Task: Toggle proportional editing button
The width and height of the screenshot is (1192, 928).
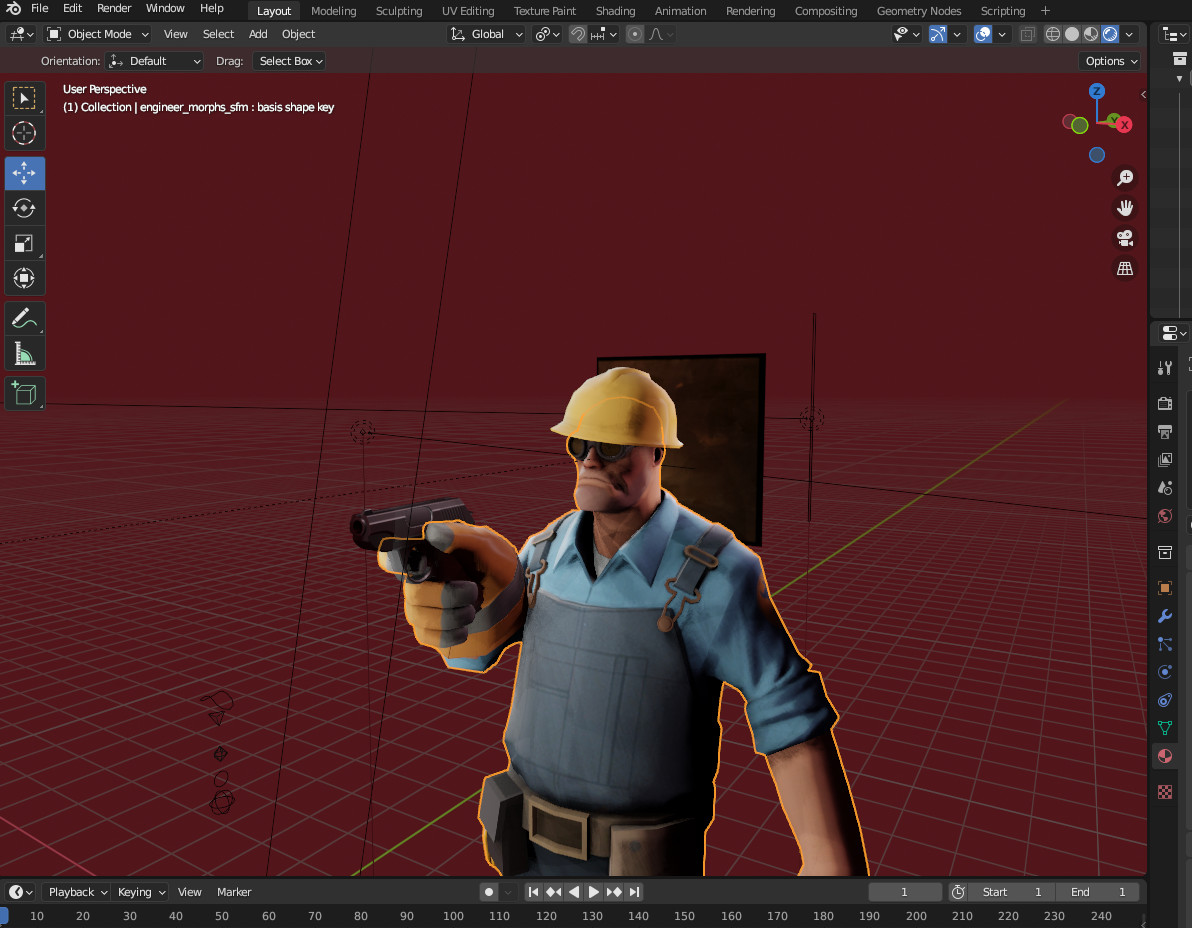Action: (x=635, y=34)
